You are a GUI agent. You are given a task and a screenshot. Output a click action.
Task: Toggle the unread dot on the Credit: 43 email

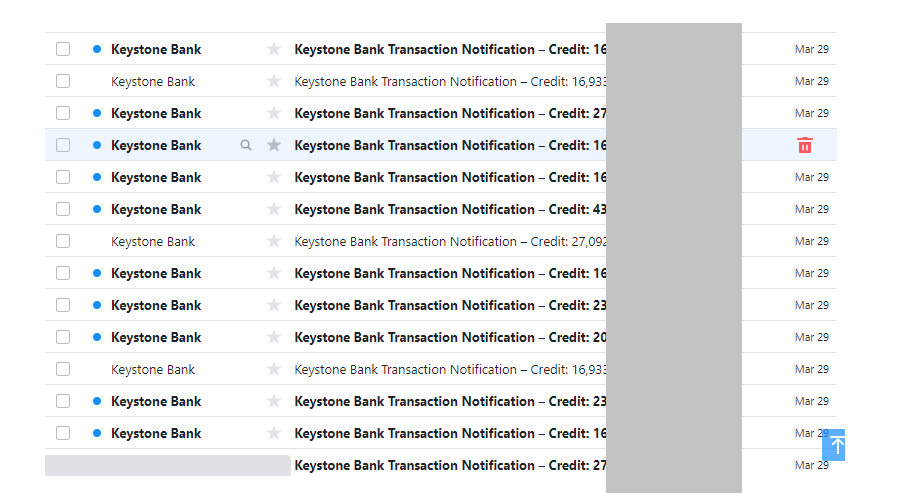[96, 209]
